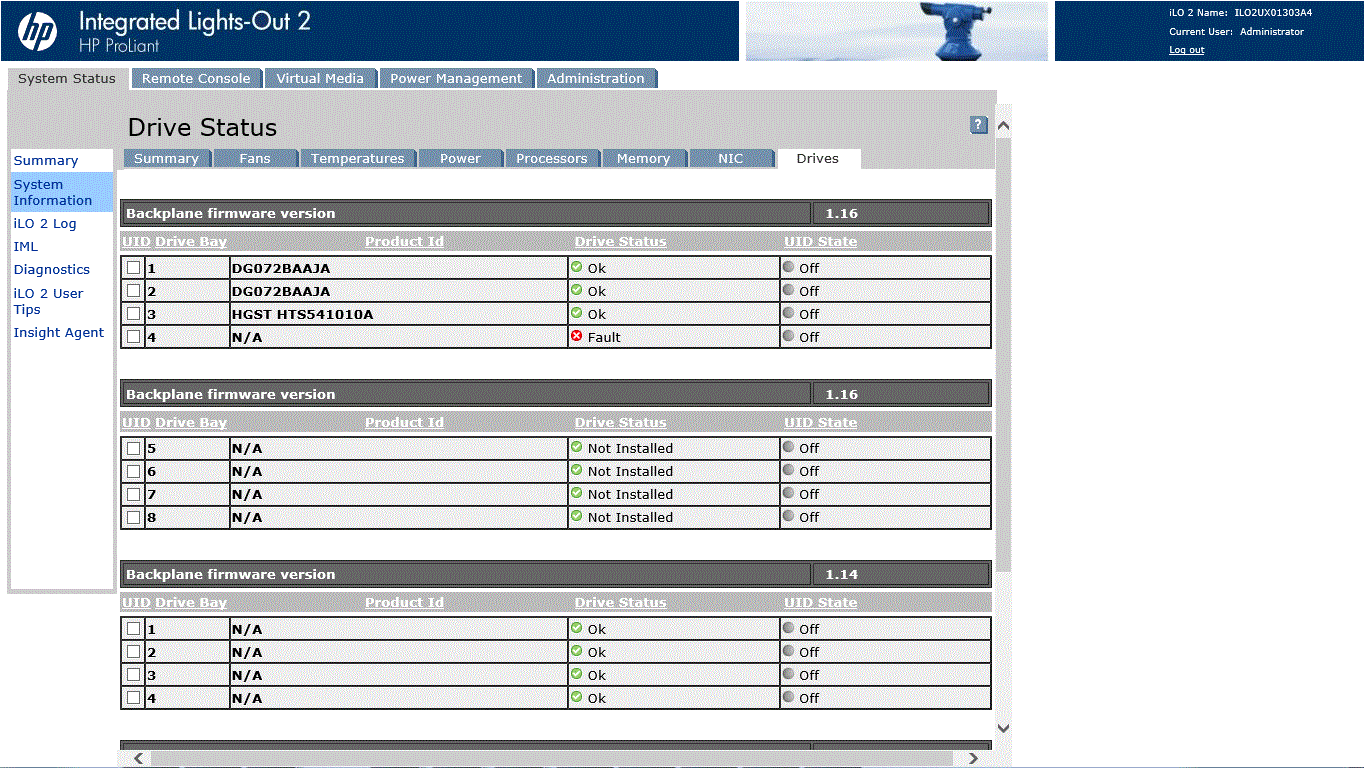The image size is (1364, 768).
Task: Open the iLO 2 Log link
Action: coord(45,224)
